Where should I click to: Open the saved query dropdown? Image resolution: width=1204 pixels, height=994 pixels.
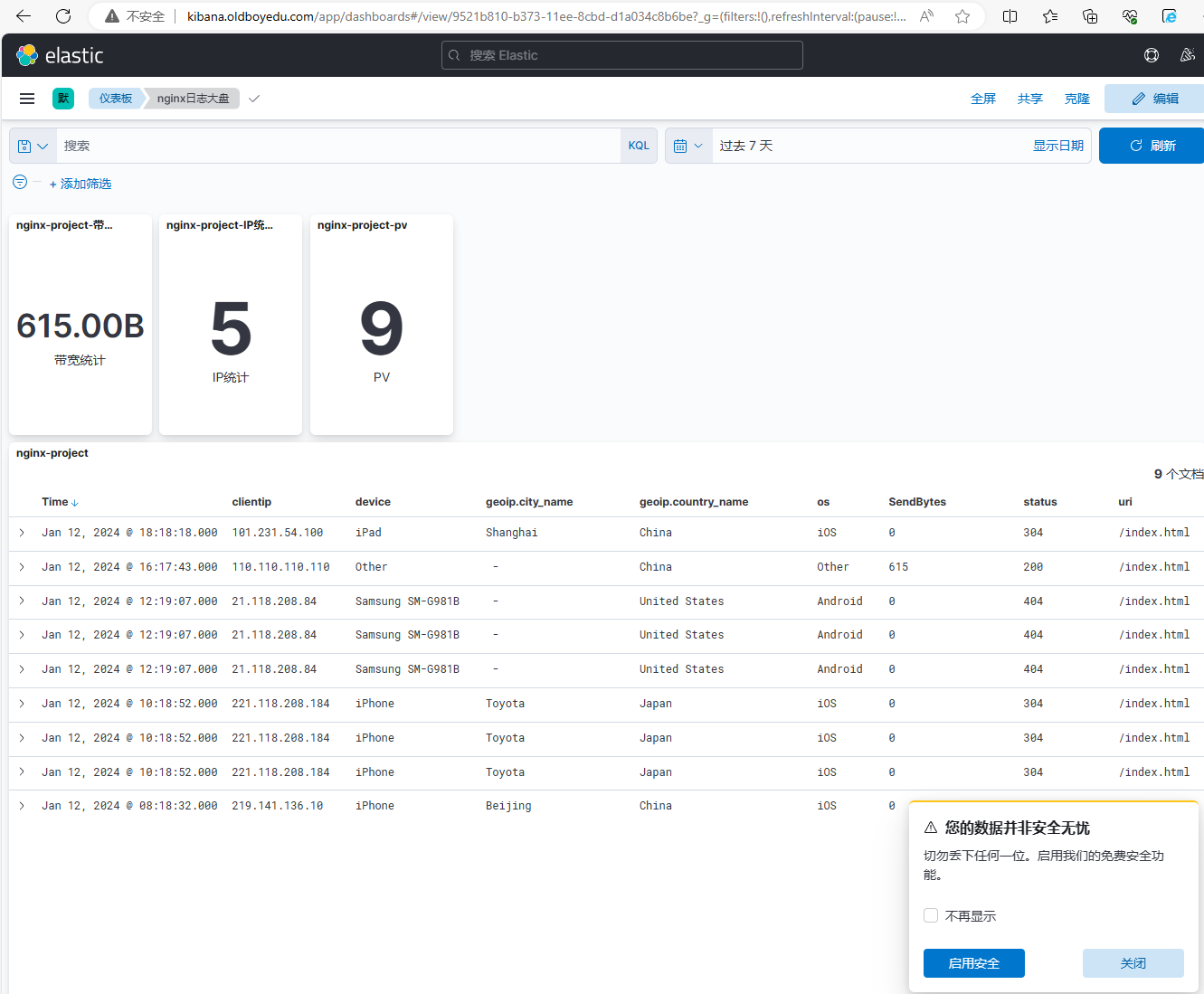[x=33, y=146]
